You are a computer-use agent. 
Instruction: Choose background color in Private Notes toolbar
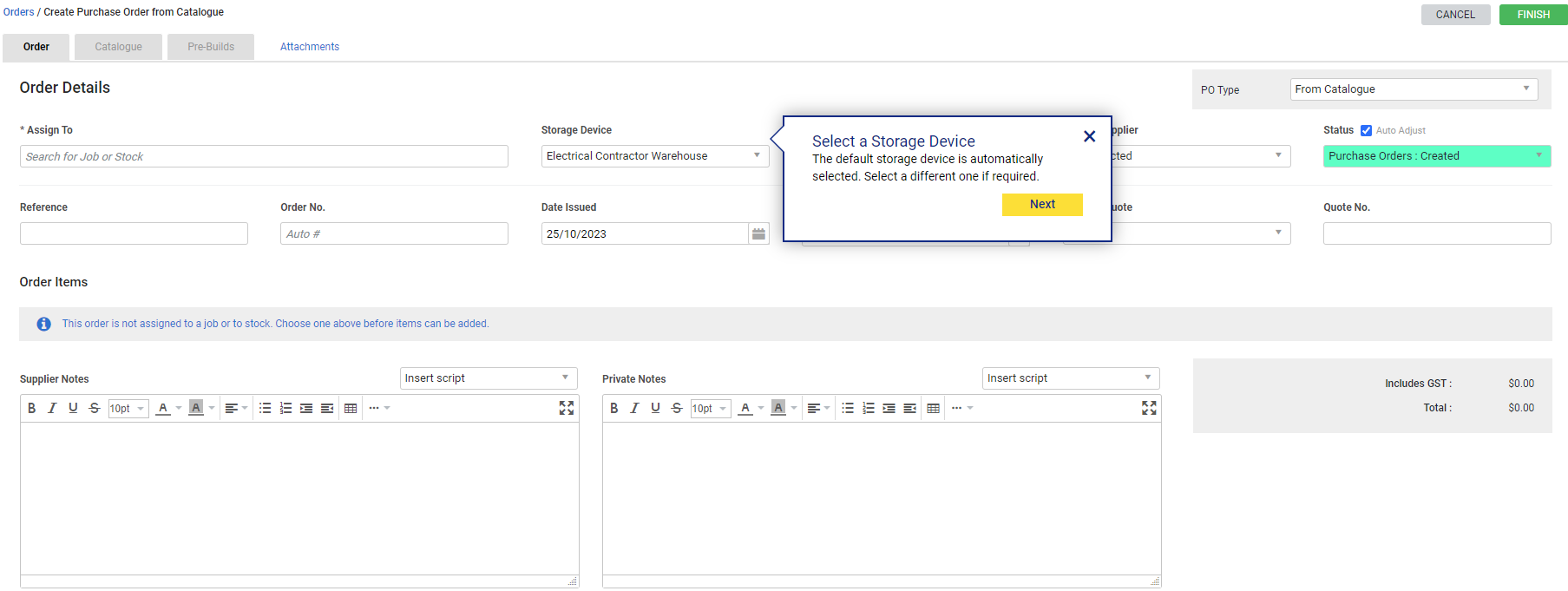point(778,408)
